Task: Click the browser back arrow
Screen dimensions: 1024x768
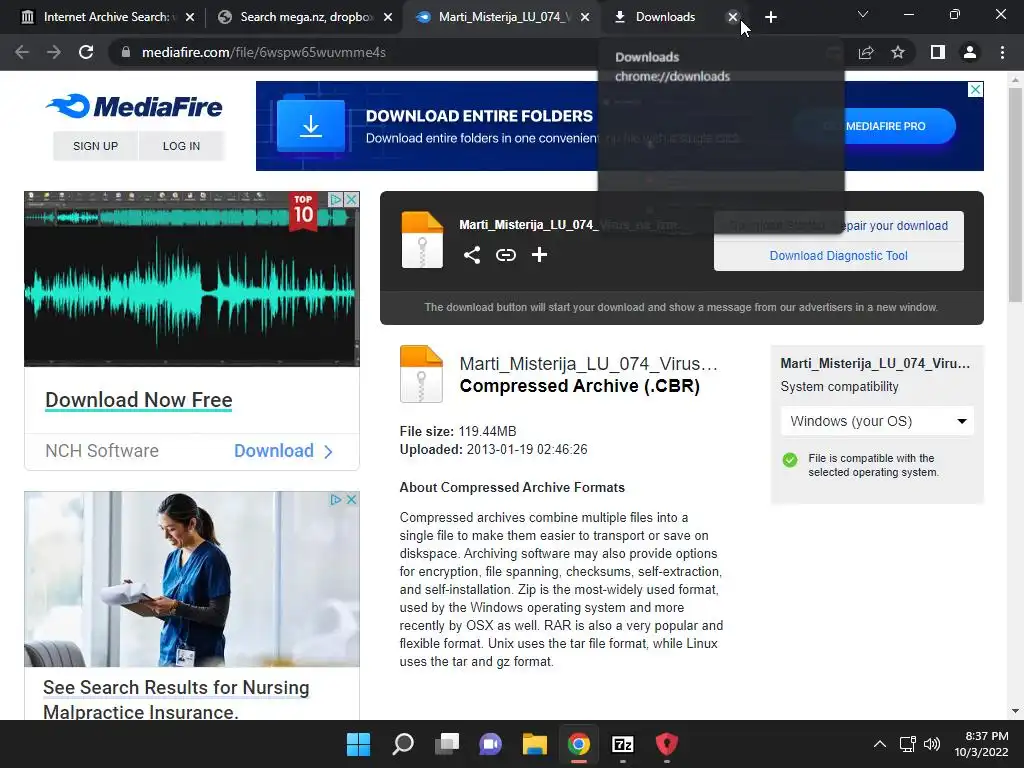Action: pyautogui.click(x=22, y=52)
